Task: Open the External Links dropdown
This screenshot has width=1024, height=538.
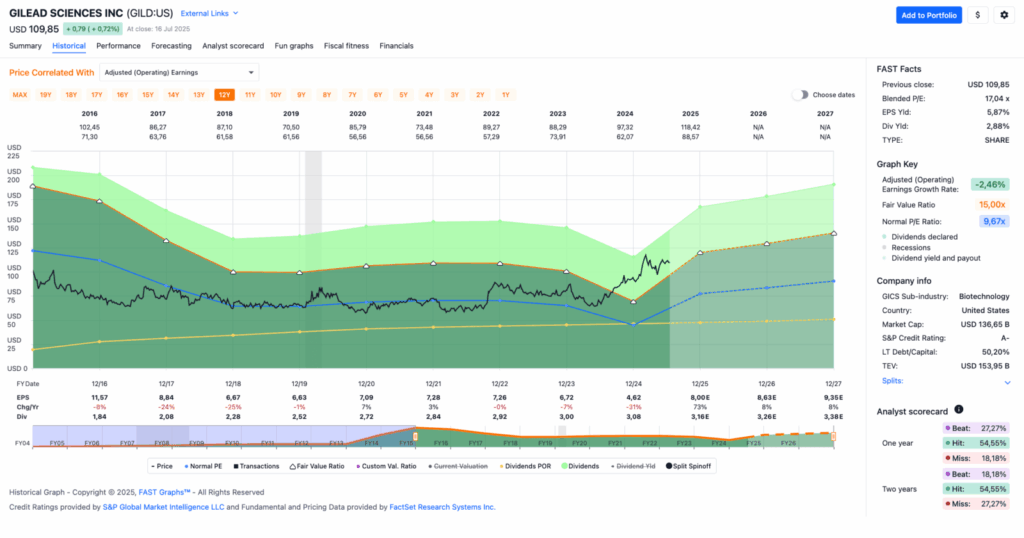Action: point(209,13)
